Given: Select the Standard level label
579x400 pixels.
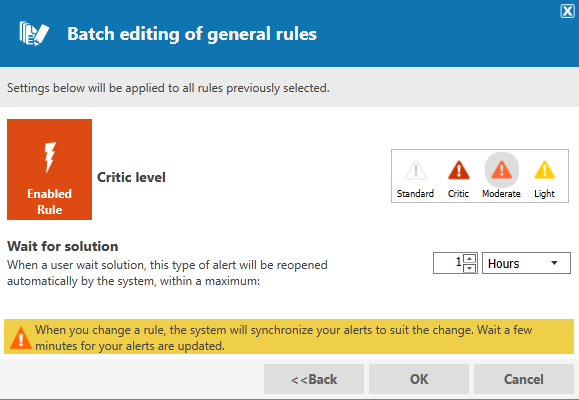Looking at the screenshot, I should pyautogui.click(x=415, y=194).
